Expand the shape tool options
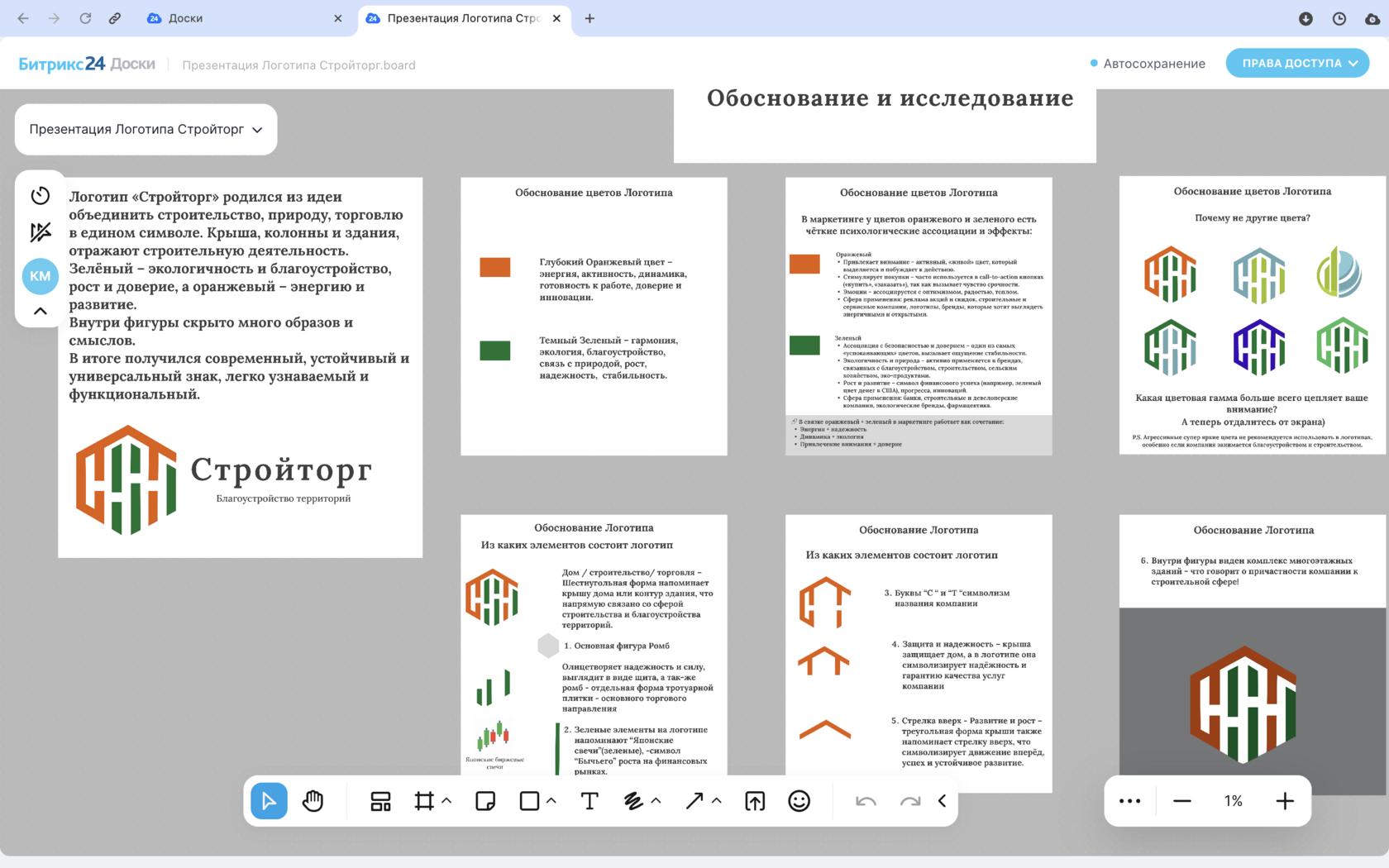1389x868 pixels. click(x=551, y=800)
